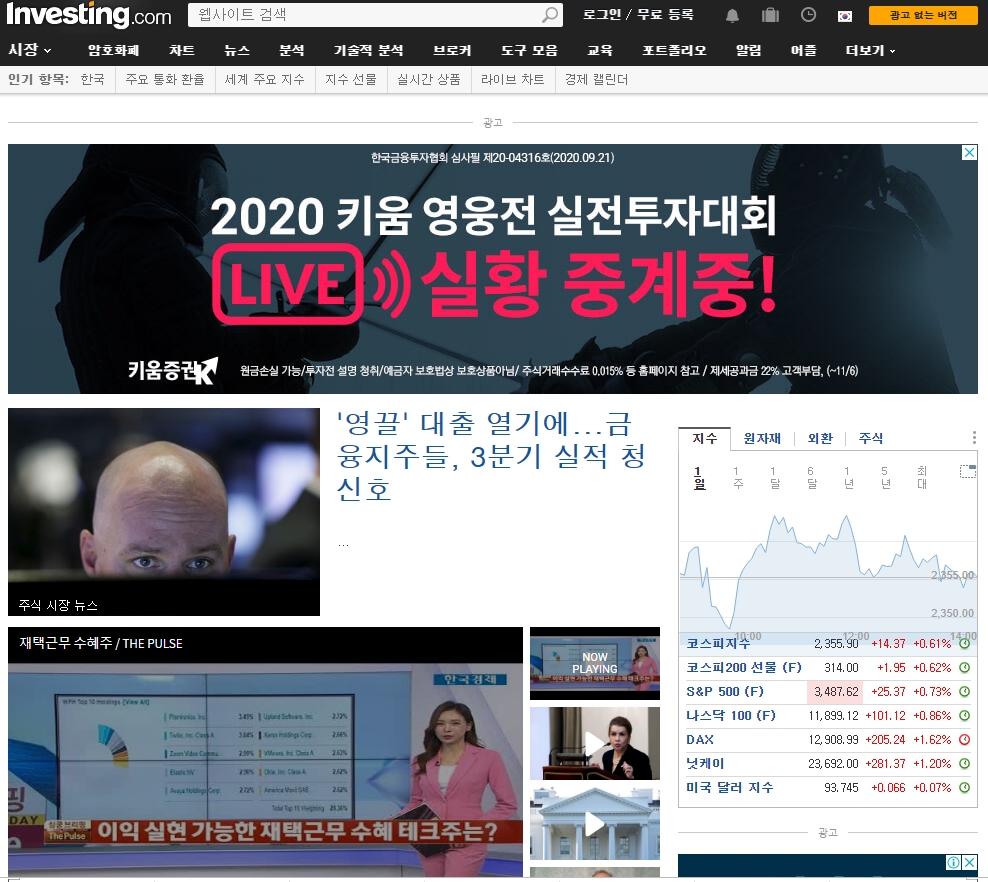Open the 포트폴리오 menu
988x882 pixels.
(x=674, y=50)
